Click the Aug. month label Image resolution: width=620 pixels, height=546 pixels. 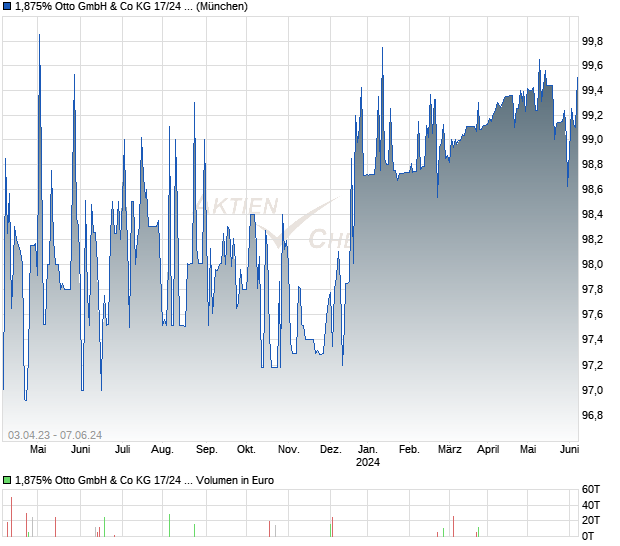click(163, 450)
